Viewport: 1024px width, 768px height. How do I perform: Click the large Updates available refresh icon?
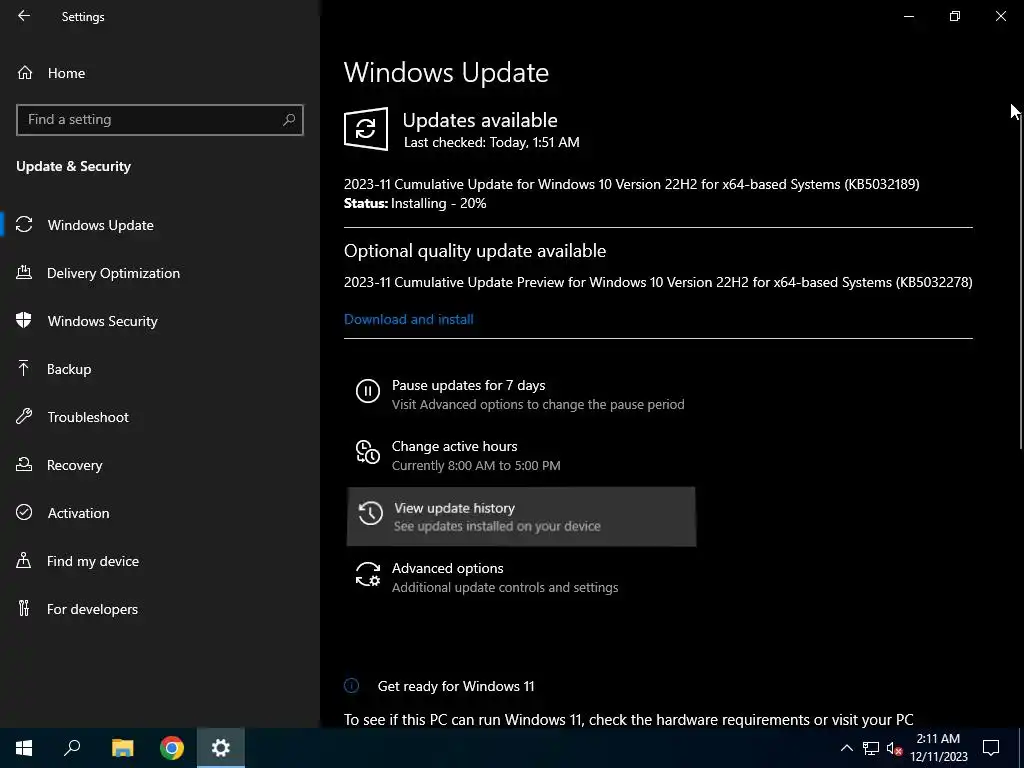(366, 129)
